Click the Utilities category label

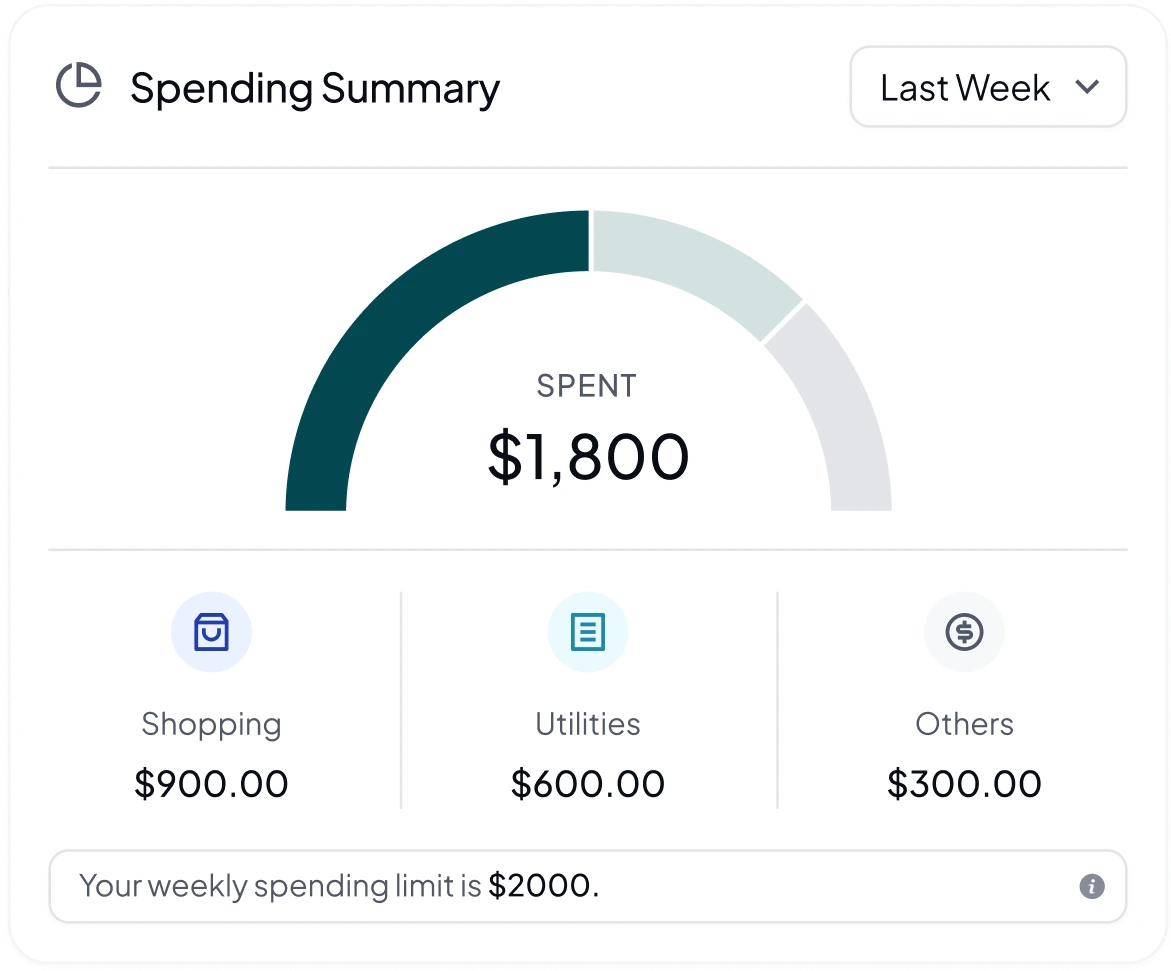588,725
